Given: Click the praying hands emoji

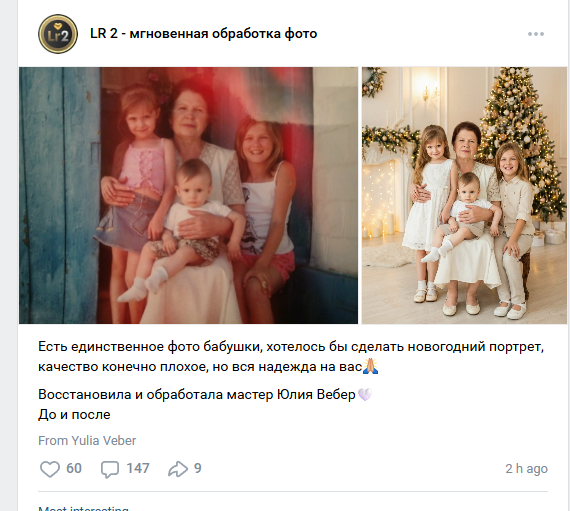Looking at the screenshot, I should pos(370,366).
